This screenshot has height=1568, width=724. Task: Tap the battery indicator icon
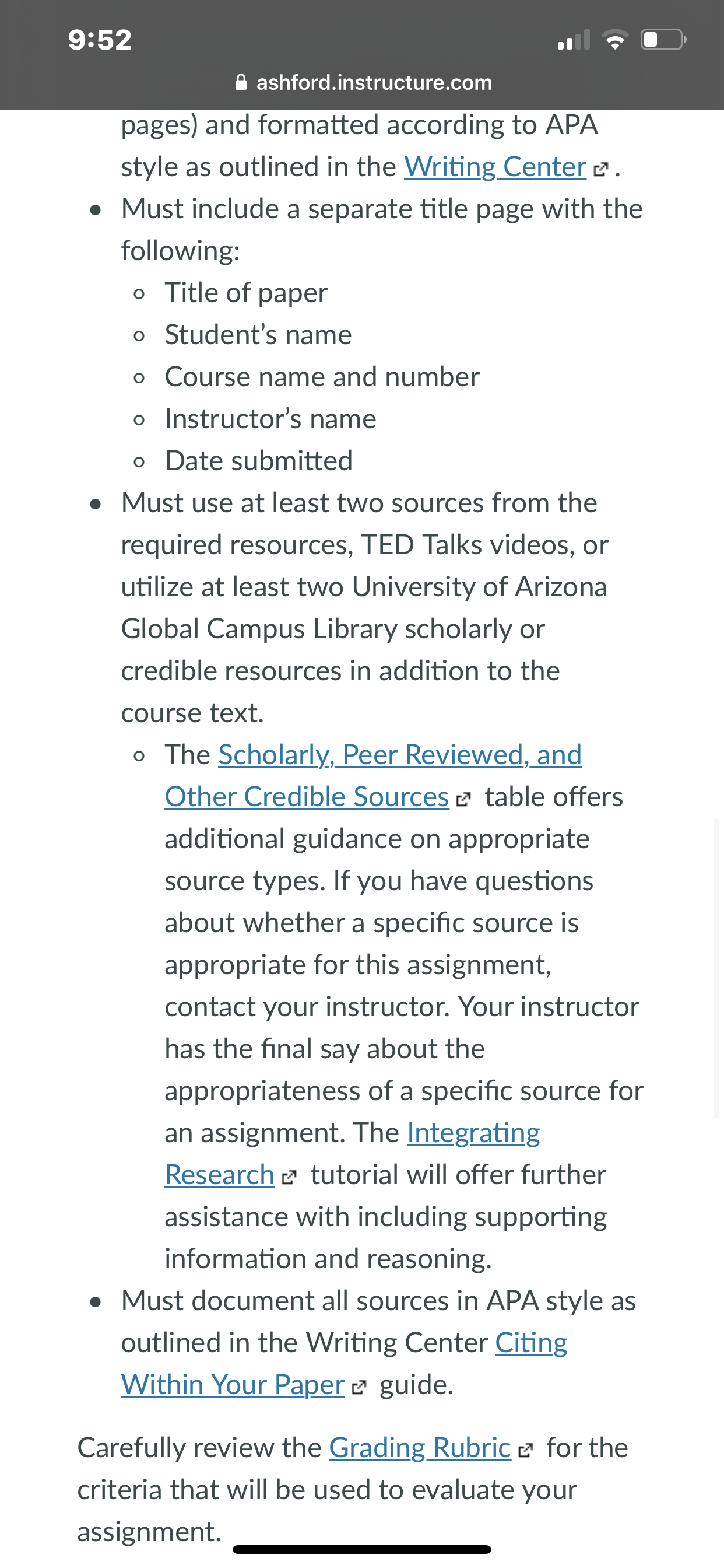[x=664, y=40]
